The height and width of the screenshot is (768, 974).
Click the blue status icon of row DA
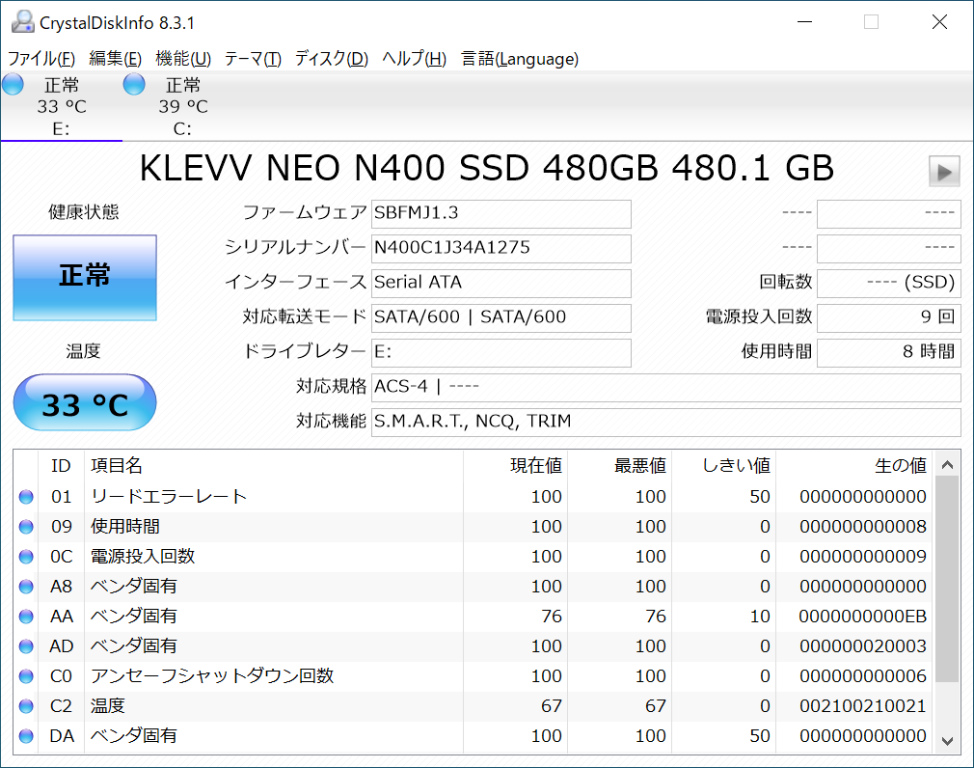point(26,736)
